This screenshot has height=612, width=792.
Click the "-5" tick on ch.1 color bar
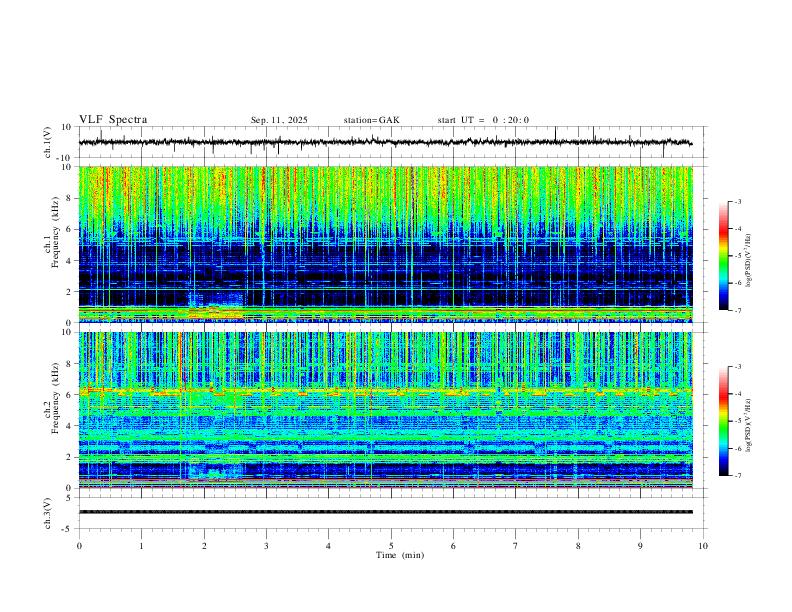pyautogui.click(x=737, y=256)
